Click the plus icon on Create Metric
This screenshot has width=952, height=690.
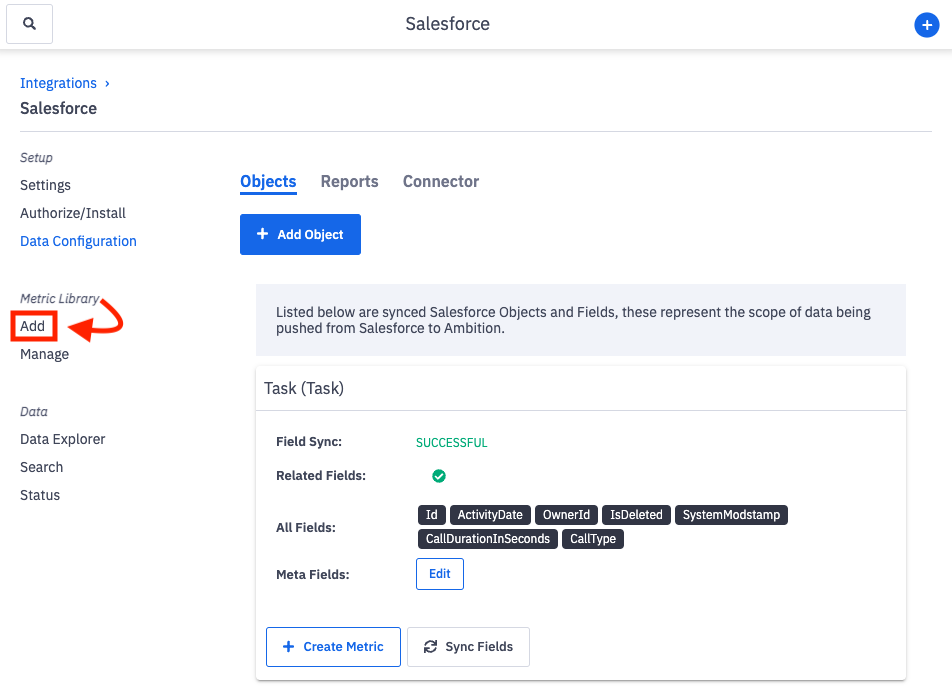[288, 647]
